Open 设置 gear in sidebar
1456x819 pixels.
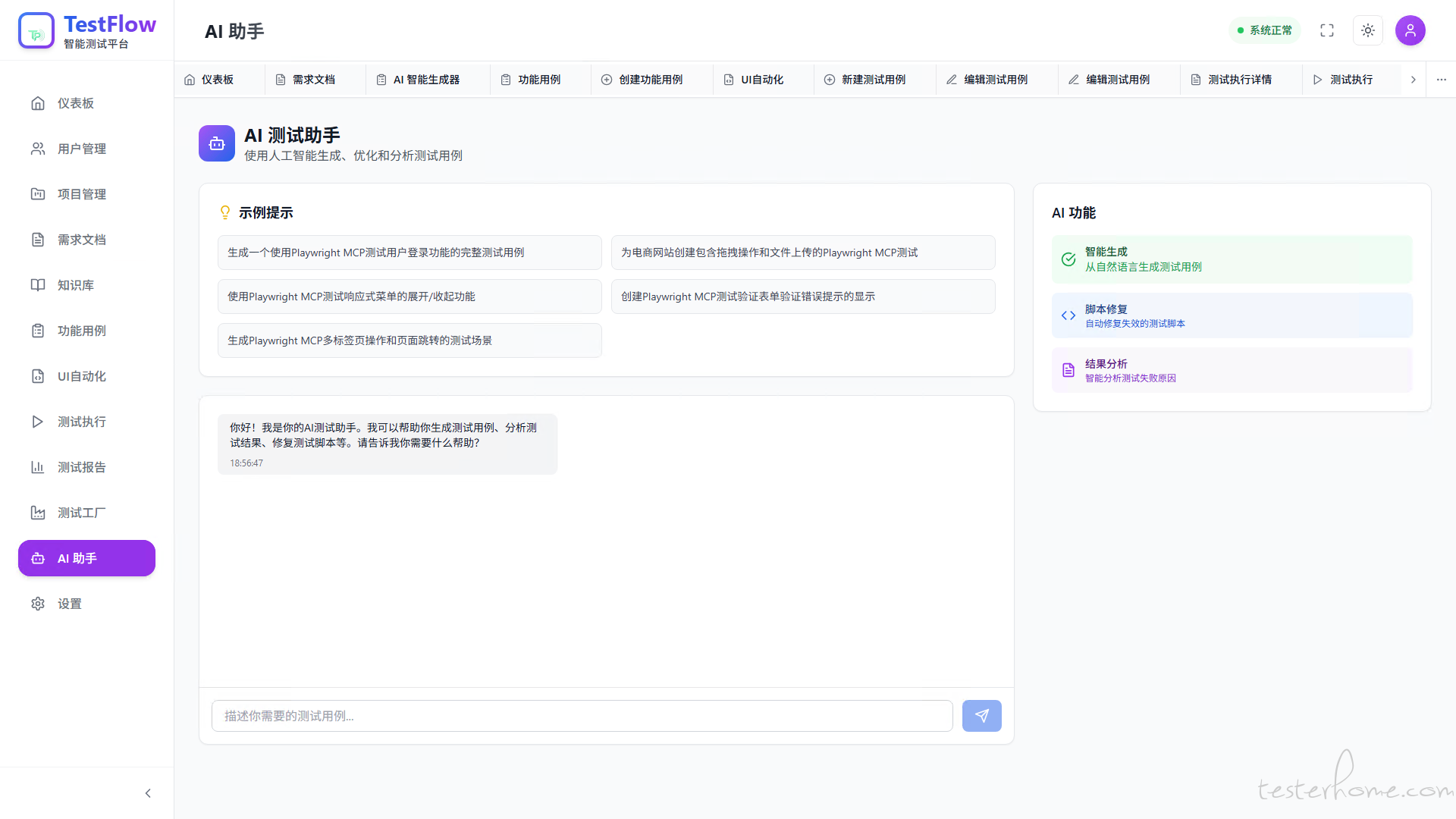69,604
